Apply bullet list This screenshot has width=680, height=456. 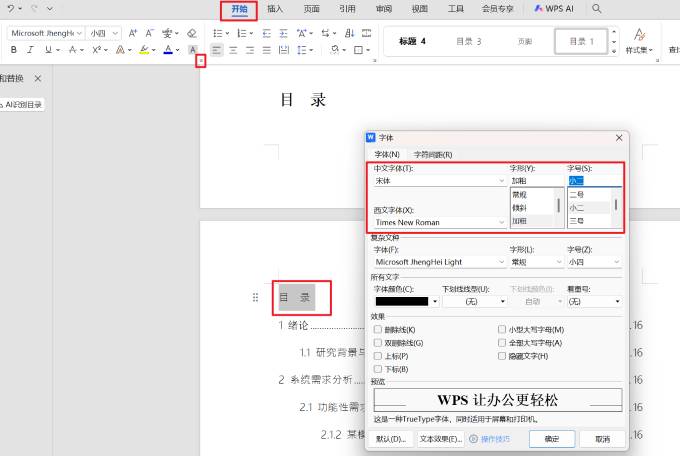pos(218,33)
